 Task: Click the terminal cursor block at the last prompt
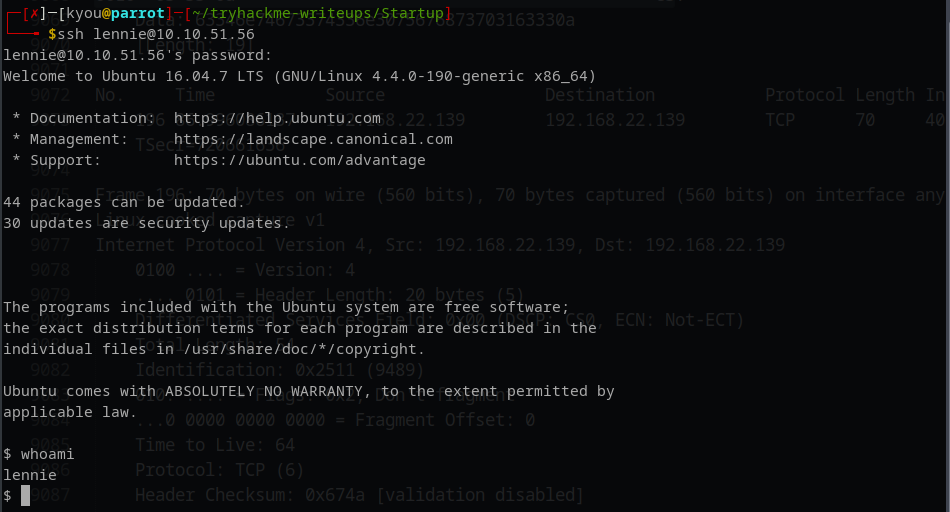point(26,496)
